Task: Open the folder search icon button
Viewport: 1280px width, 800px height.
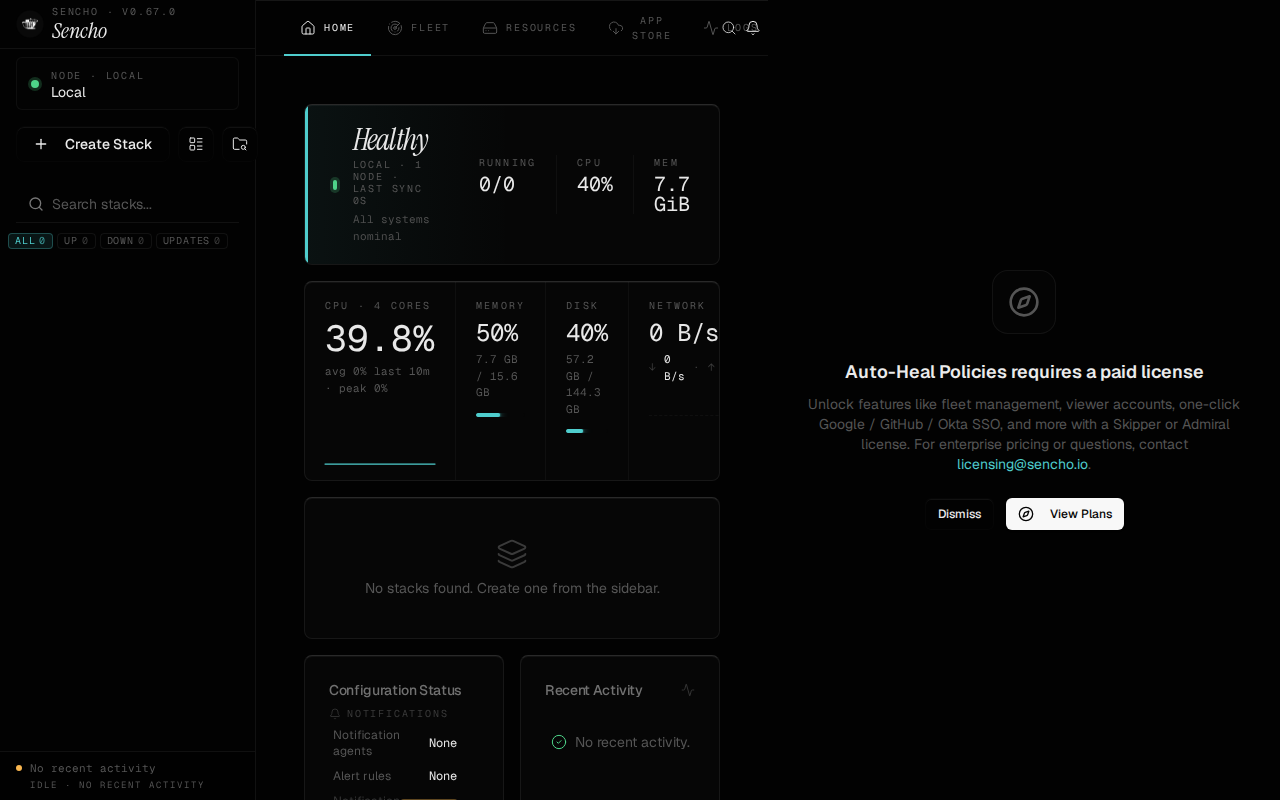Action: pos(240,144)
